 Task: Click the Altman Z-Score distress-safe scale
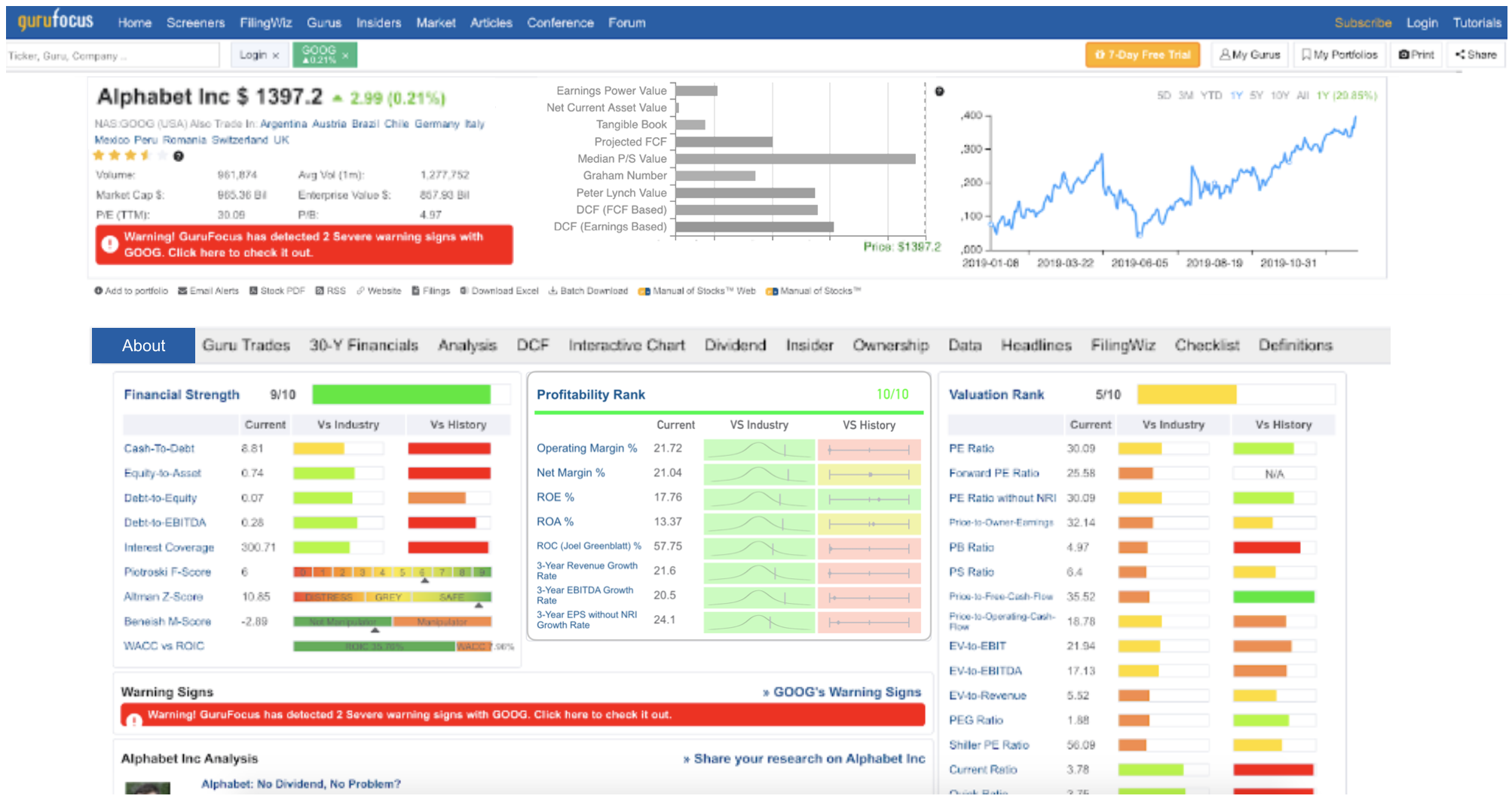[392, 597]
